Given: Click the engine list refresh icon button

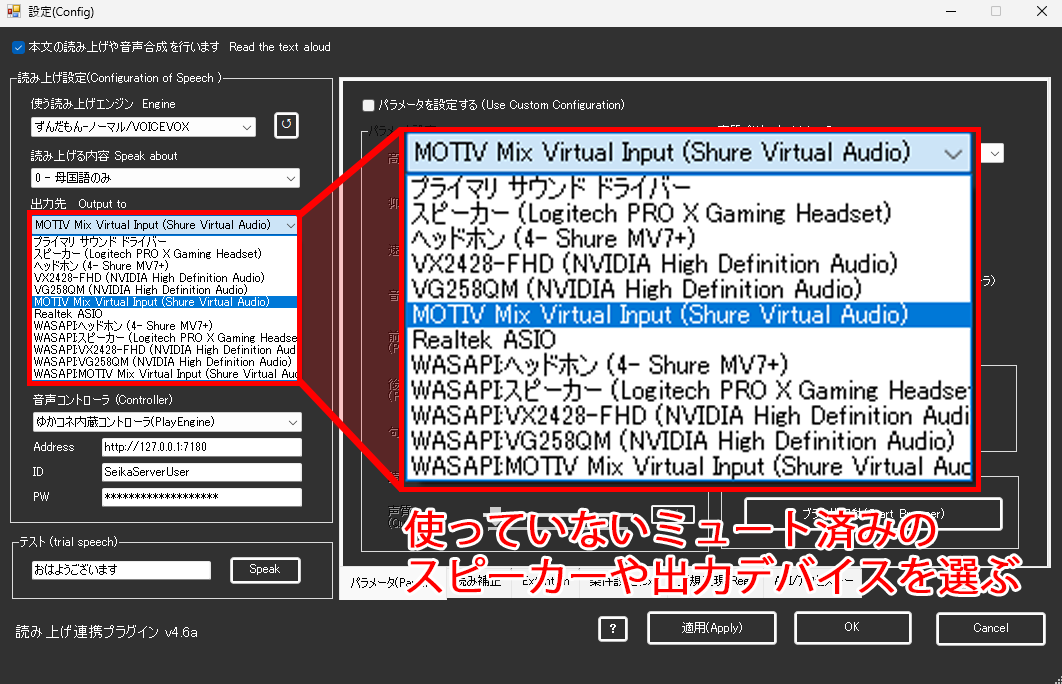Looking at the screenshot, I should pyautogui.click(x=286, y=125).
